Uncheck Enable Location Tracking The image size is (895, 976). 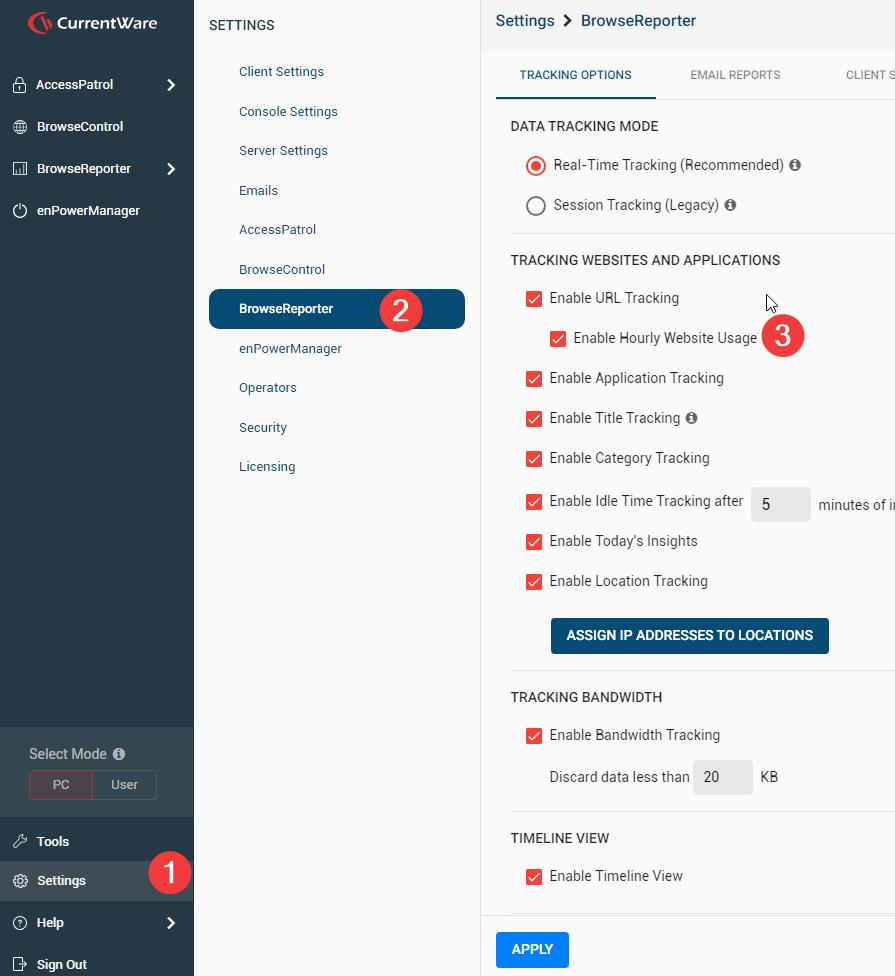(x=533, y=581)
